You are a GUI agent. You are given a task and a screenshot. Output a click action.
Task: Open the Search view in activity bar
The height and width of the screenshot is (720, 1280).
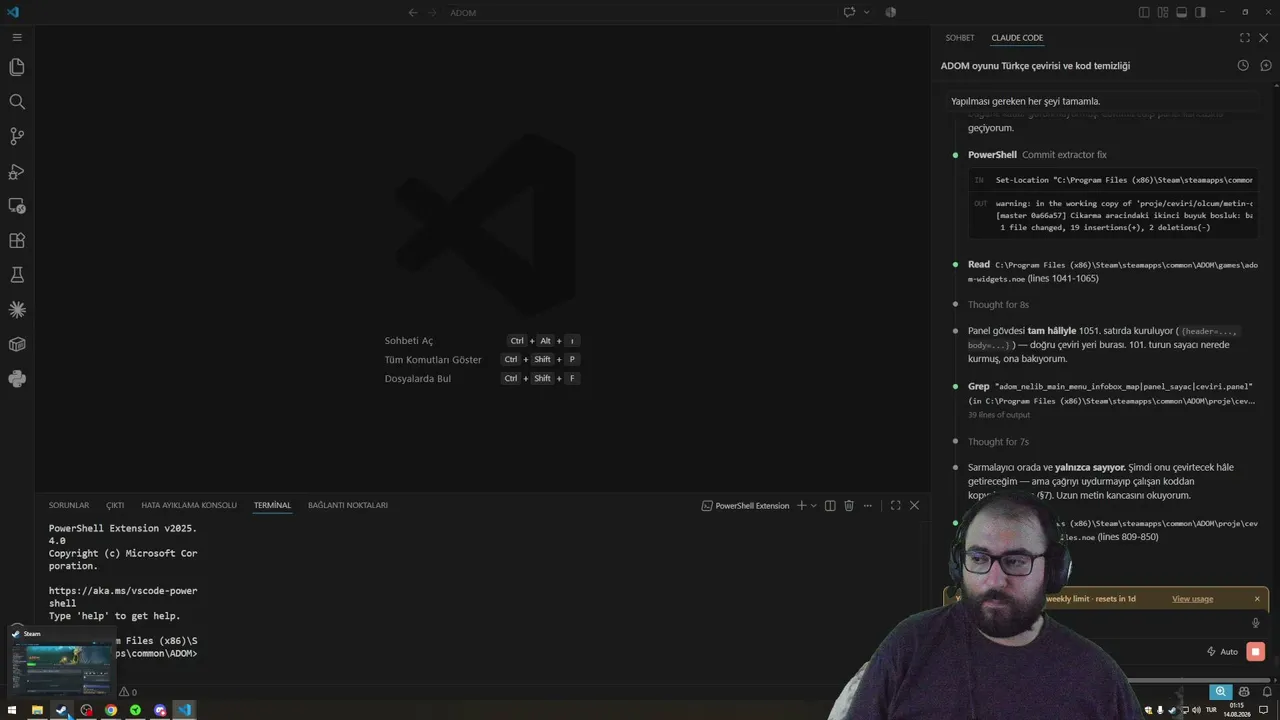click(17, 102)
